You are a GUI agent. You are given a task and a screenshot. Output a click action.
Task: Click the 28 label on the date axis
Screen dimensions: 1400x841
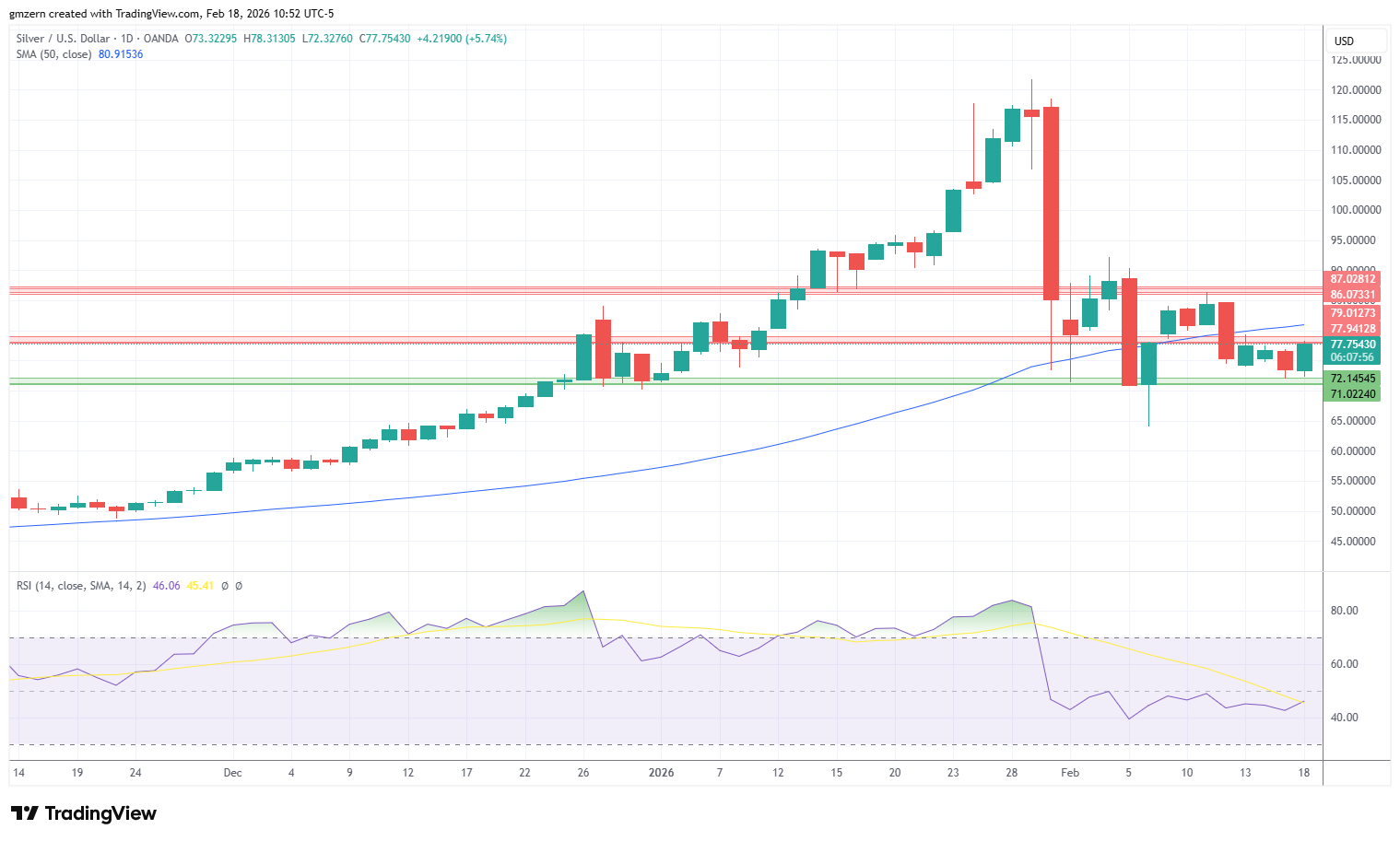click(1012, 773)
